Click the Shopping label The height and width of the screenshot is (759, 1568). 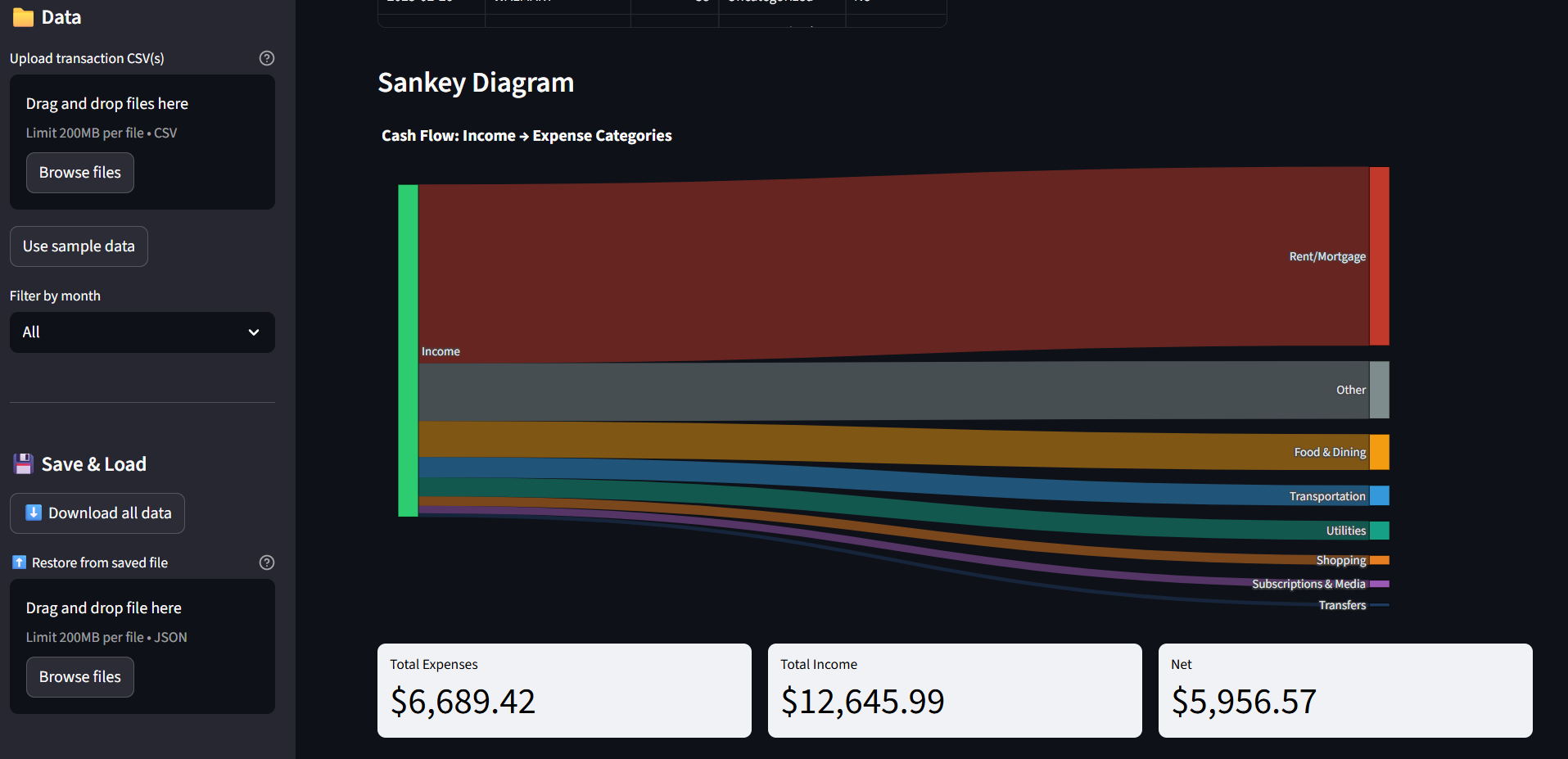click(1341, 560)
